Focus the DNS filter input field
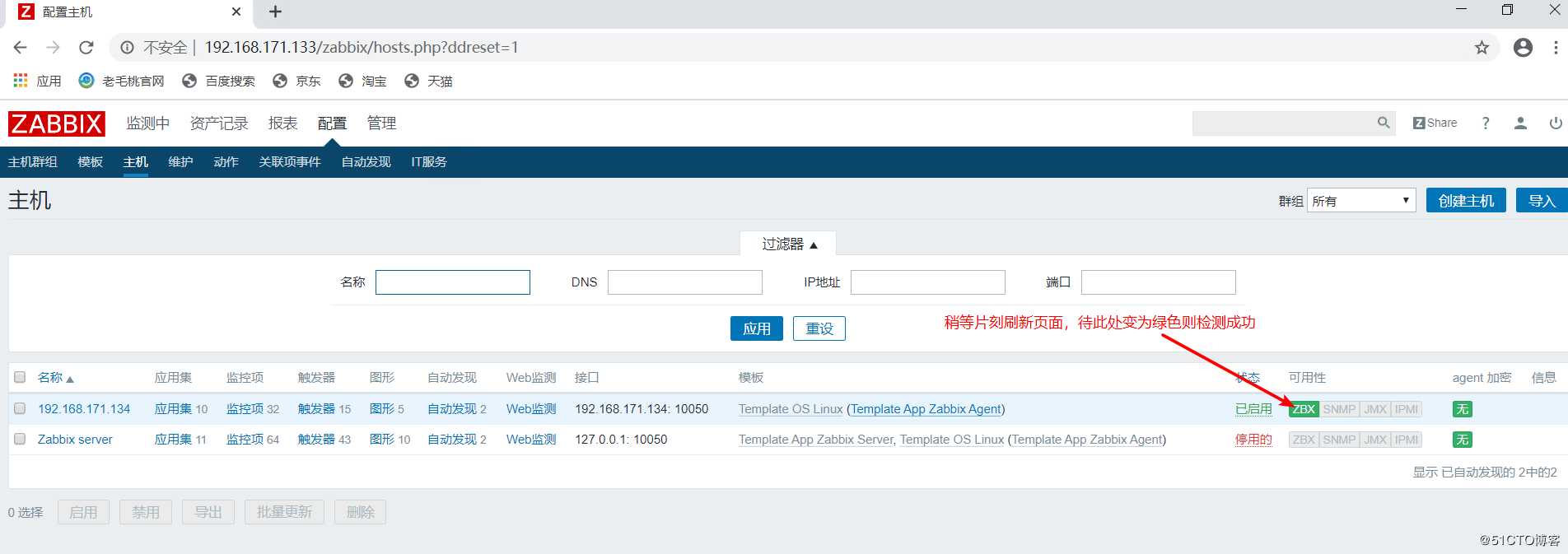 (x=685, y=282)
